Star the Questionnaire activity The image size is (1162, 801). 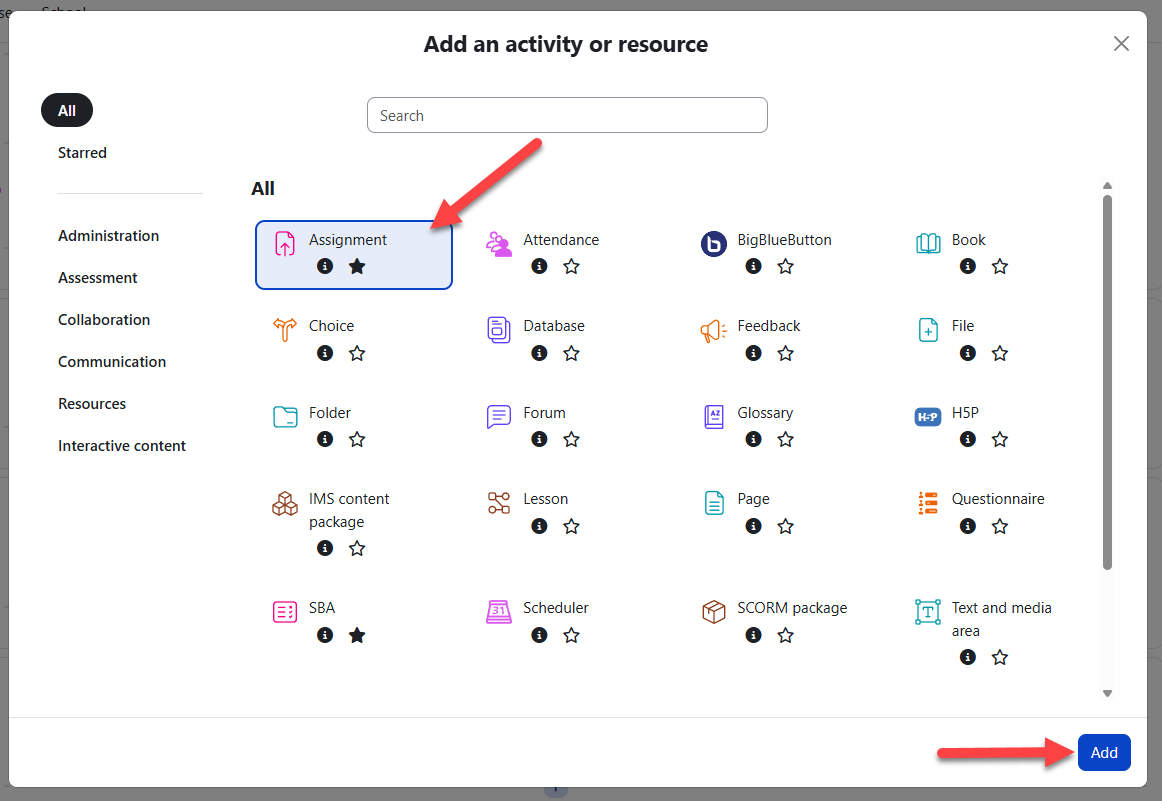click(x=999, y=526)
